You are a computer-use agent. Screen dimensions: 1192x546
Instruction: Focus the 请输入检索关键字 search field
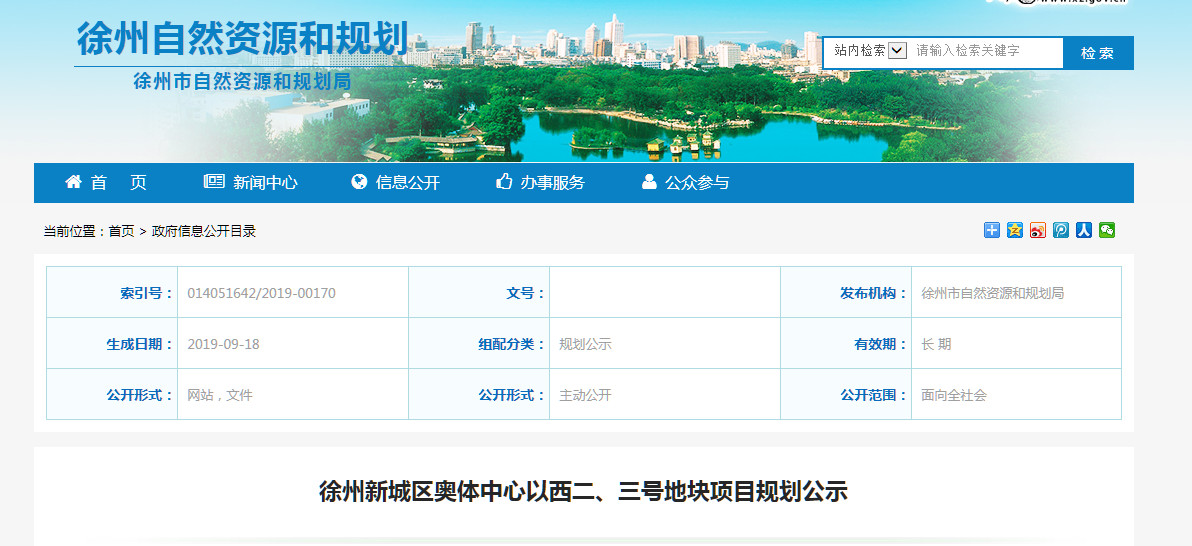tap(986, 51)
